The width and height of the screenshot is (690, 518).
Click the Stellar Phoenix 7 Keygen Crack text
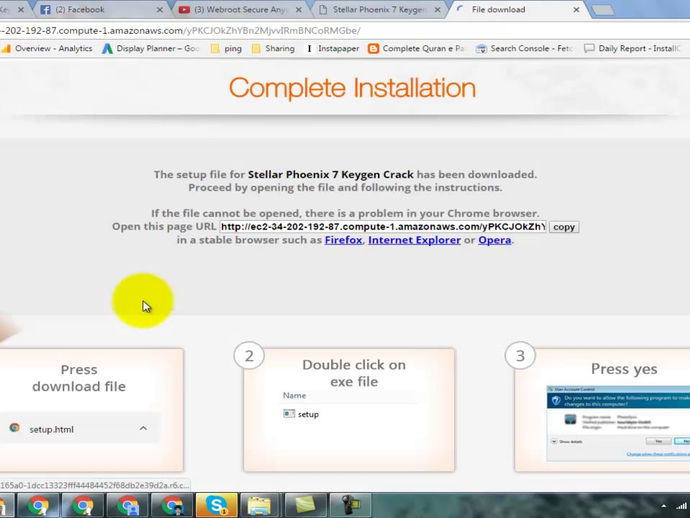coord(330,174)
